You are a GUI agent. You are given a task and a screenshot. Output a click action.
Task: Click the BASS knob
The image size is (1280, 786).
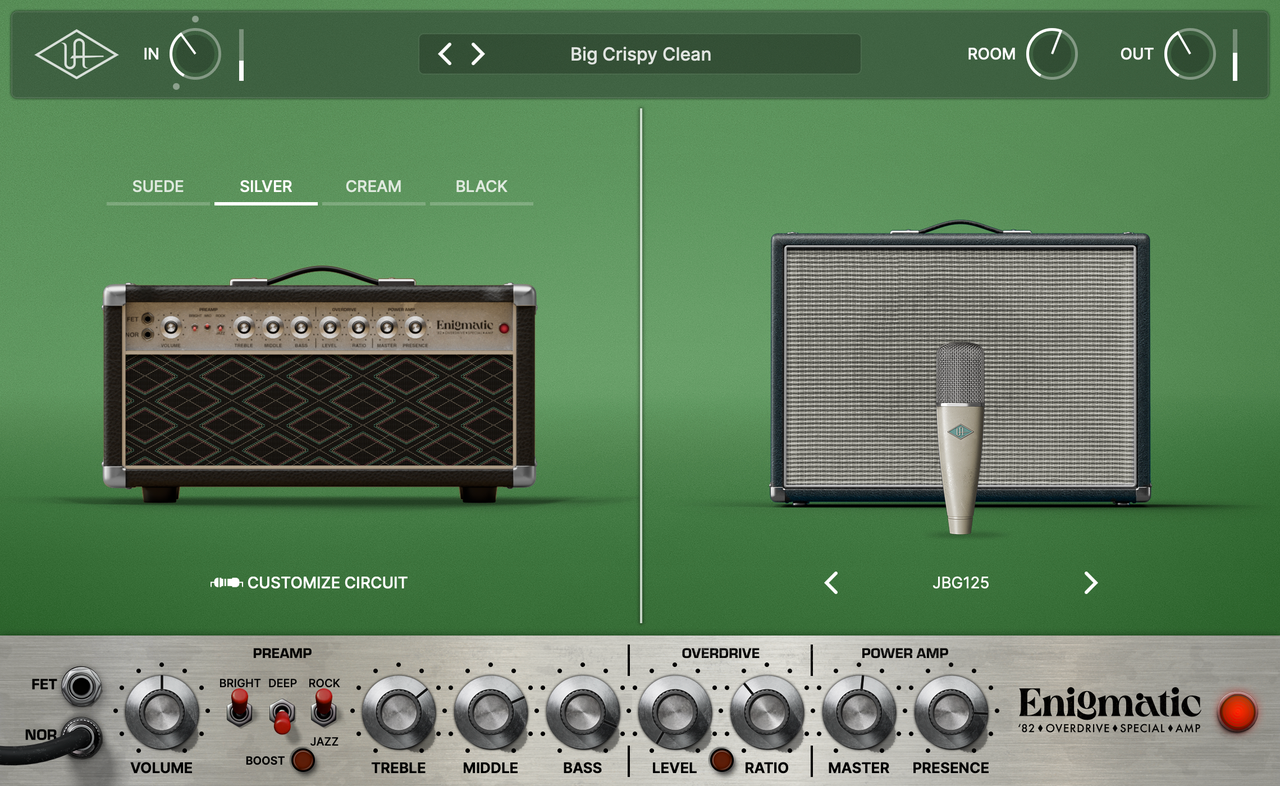coord(583,713)
